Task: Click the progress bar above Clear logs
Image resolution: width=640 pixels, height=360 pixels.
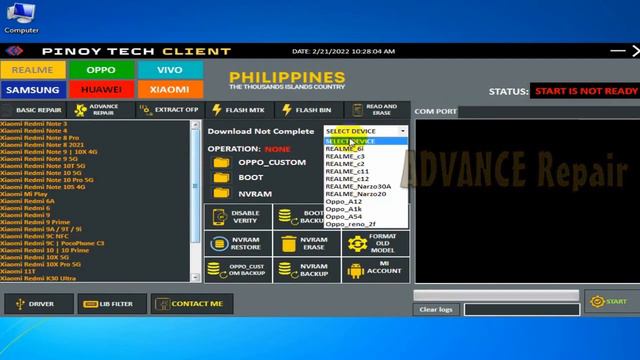Action: 496,295
